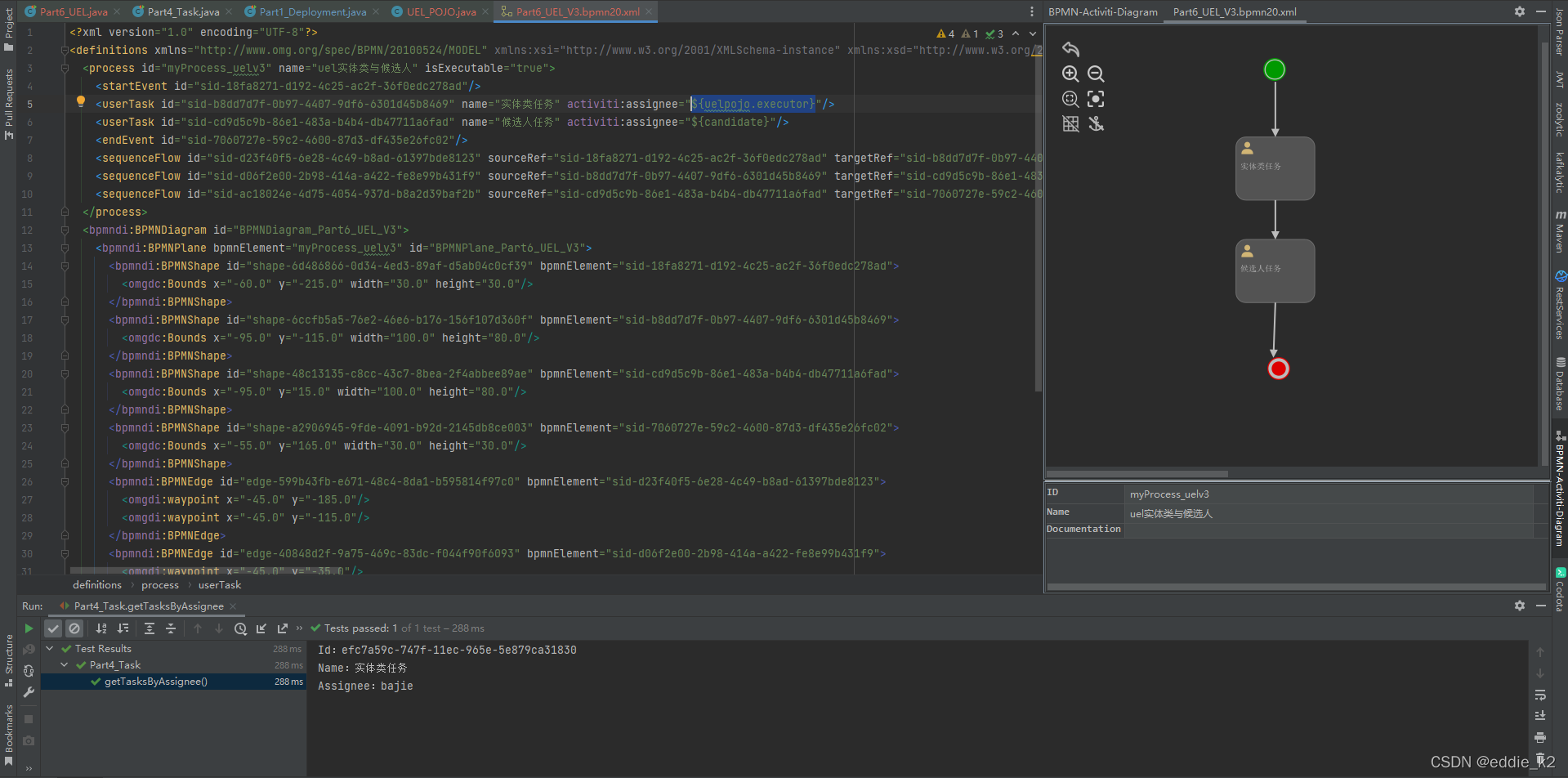
Task: Collapse the Part4_Task tree node
Action: (x=65, y=665)
